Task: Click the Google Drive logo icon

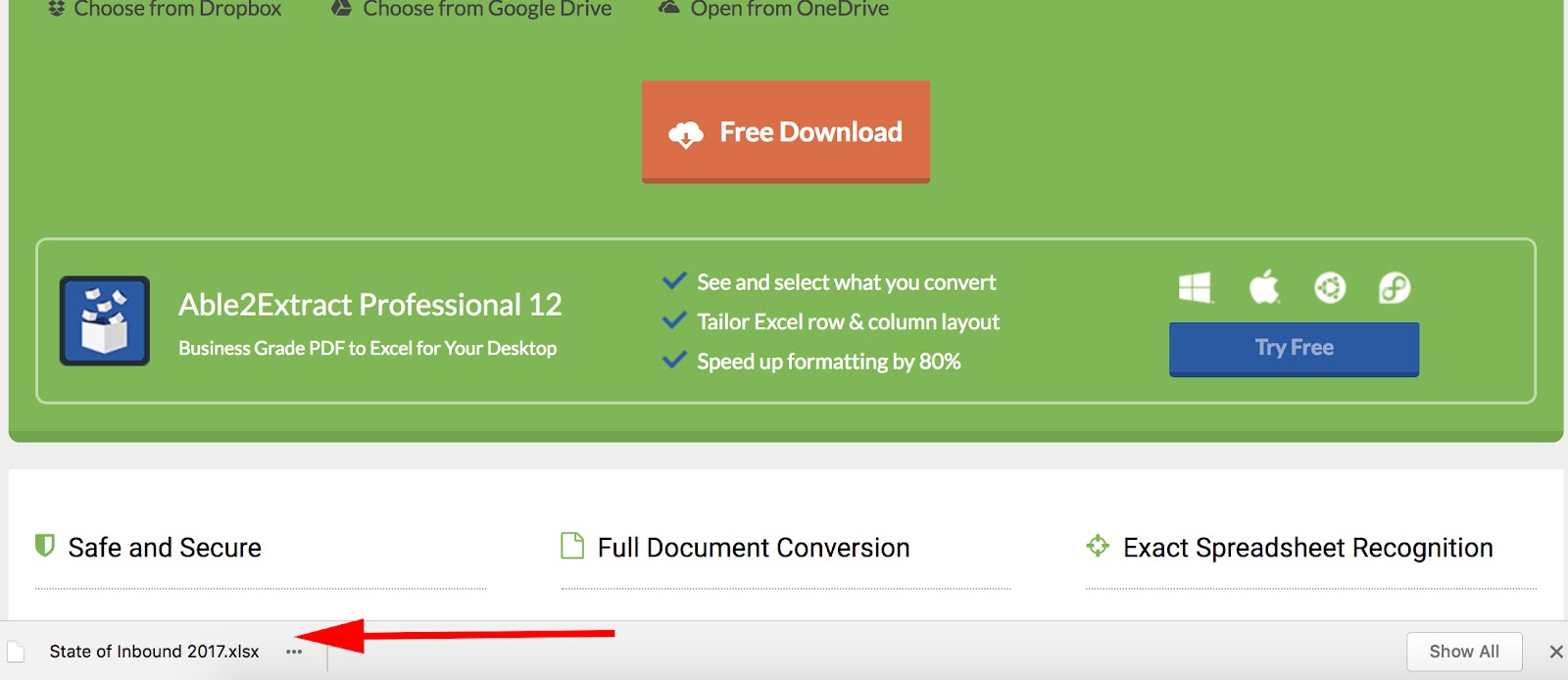Action: [x=341, y=8]
